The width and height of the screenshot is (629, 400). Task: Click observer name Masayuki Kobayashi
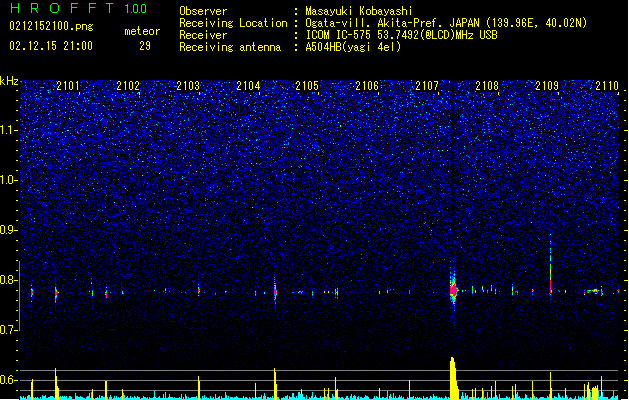pyautogui.click(x=359, y=11)
